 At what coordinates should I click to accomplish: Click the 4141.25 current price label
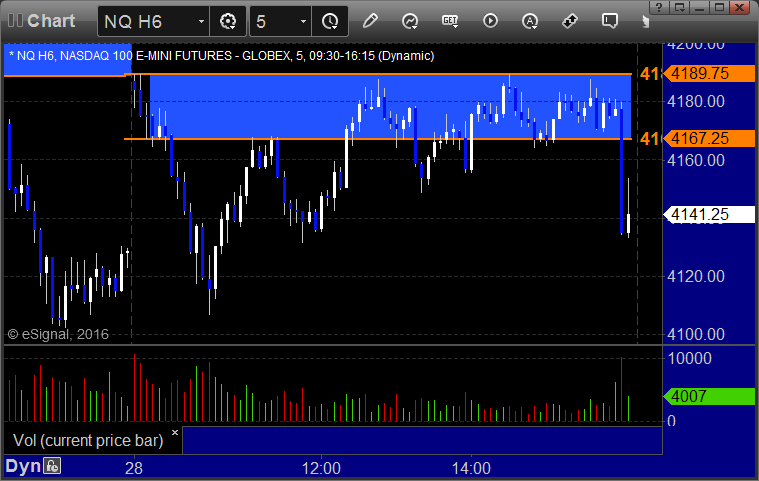coord(709,214)
